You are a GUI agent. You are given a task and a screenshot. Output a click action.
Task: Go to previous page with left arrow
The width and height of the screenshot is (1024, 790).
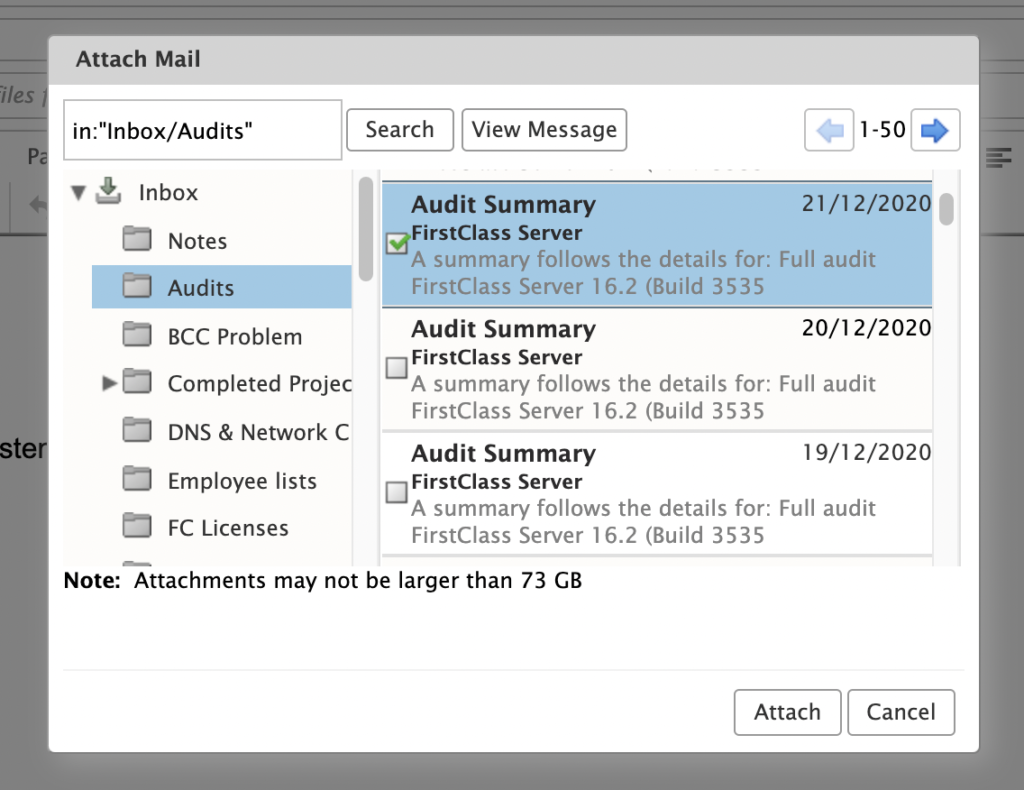pos(829,130)
